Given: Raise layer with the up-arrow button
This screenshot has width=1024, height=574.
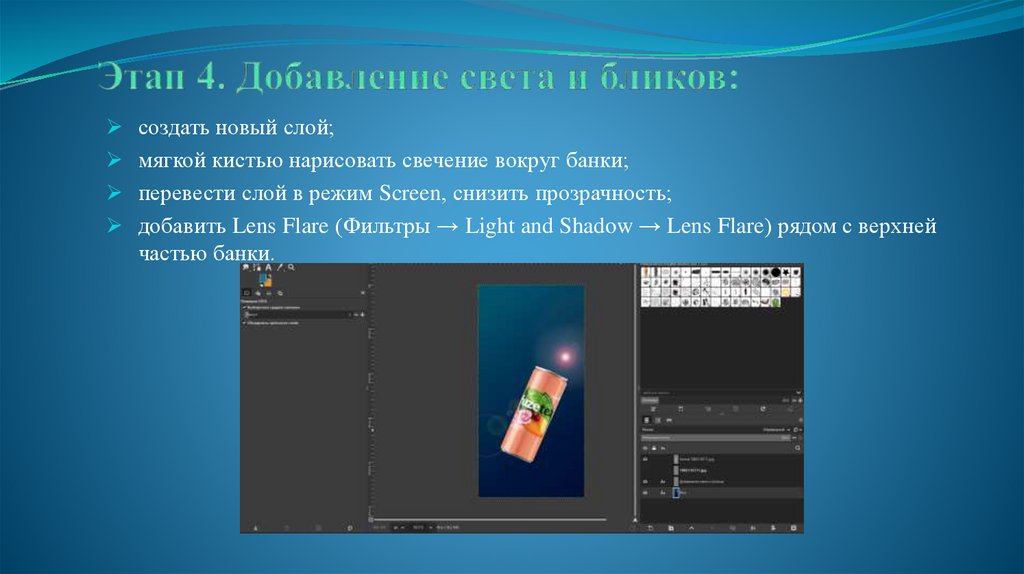Looking at the screenshot, I should (x=692, y=528).
